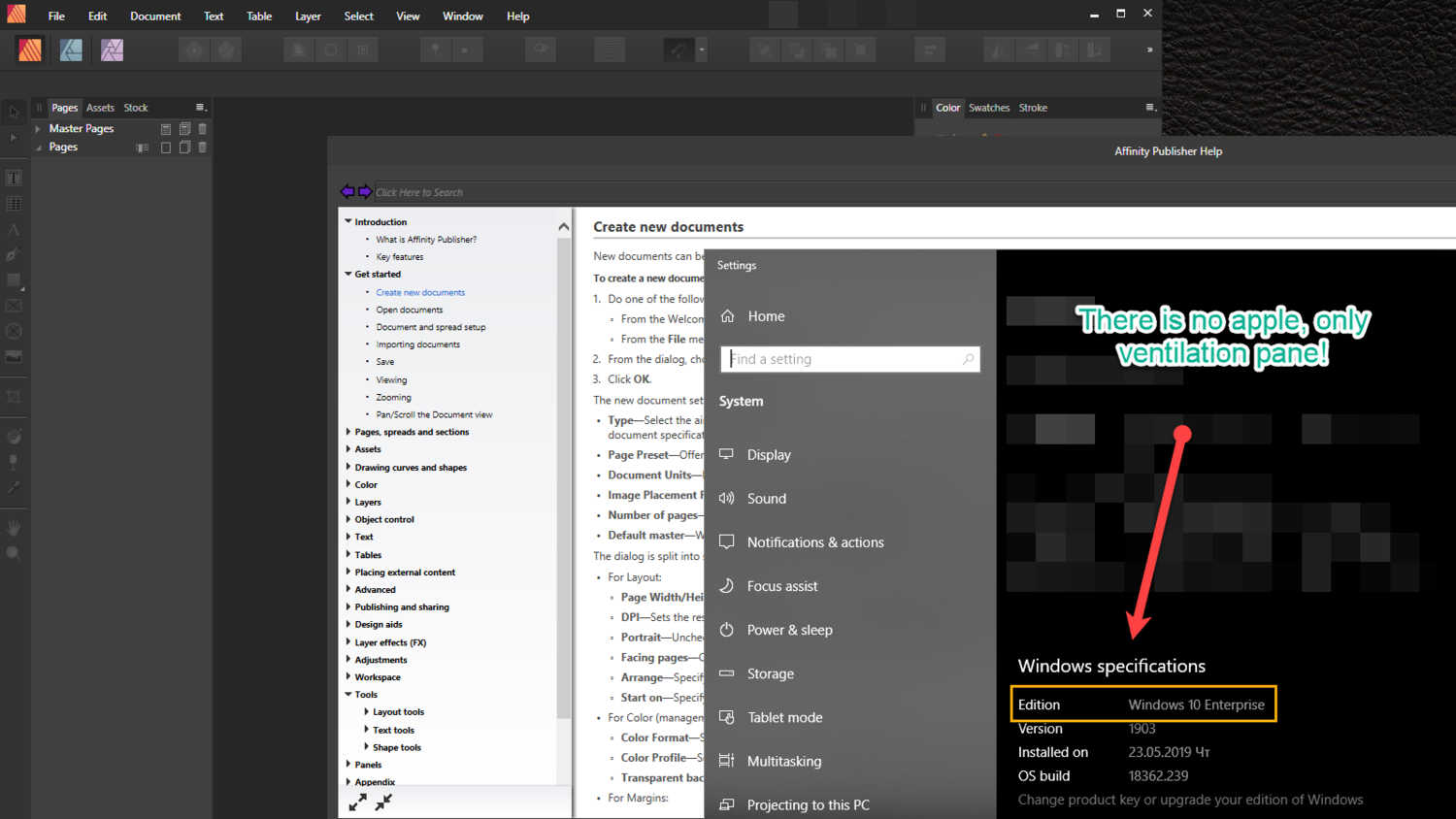Click the collapse-all arrows icon below Help contents
1456x819 pixels.
[383, 803]
